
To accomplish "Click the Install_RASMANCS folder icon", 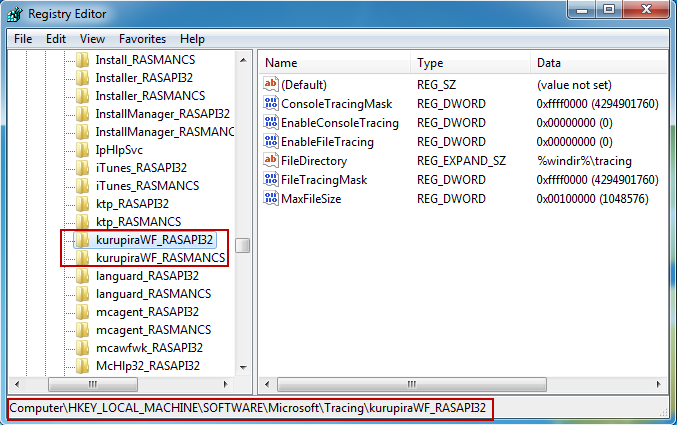I will (82, 60).
